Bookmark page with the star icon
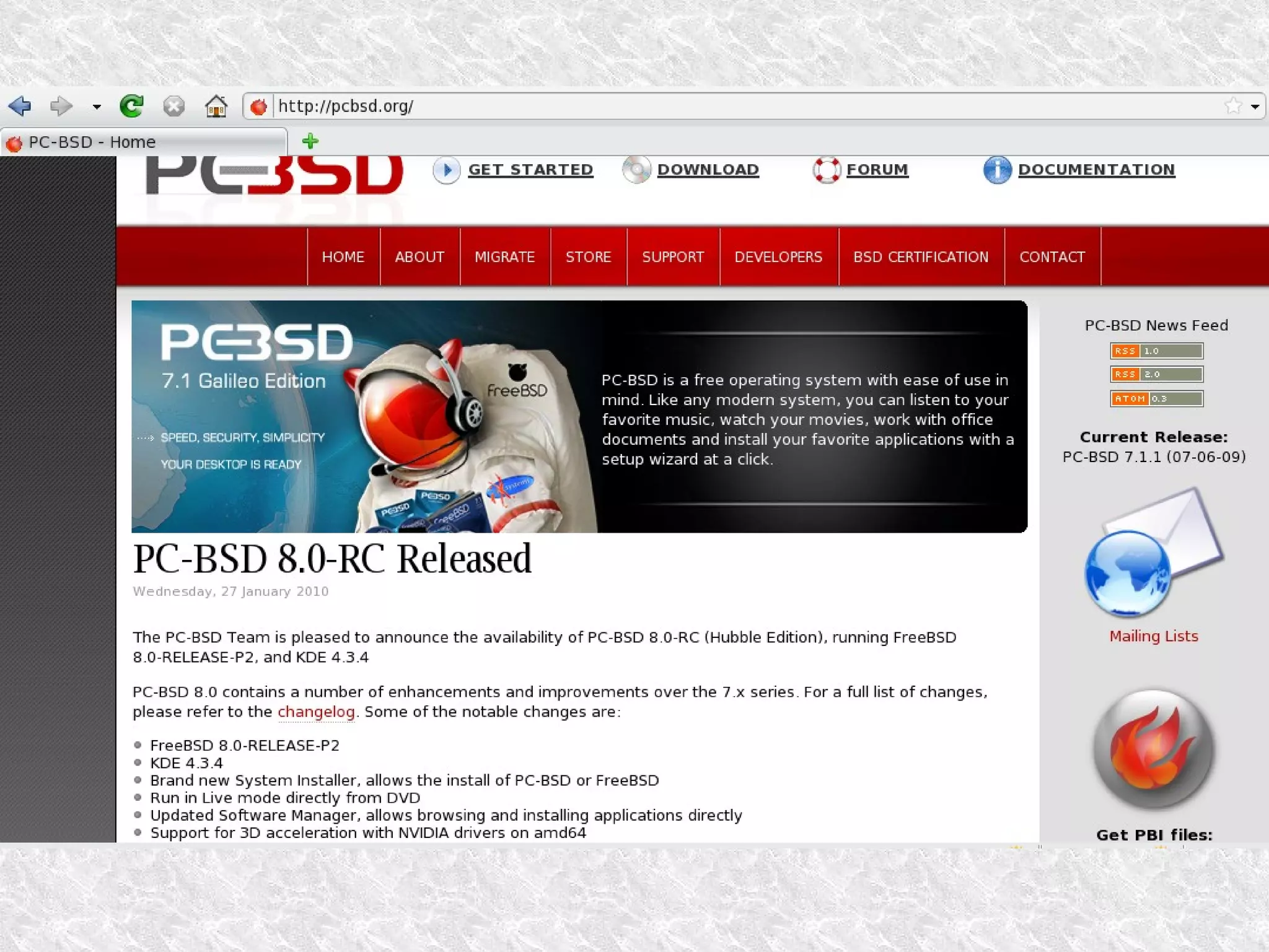This screenshot has width=1269, height=952. (1232, 106)
